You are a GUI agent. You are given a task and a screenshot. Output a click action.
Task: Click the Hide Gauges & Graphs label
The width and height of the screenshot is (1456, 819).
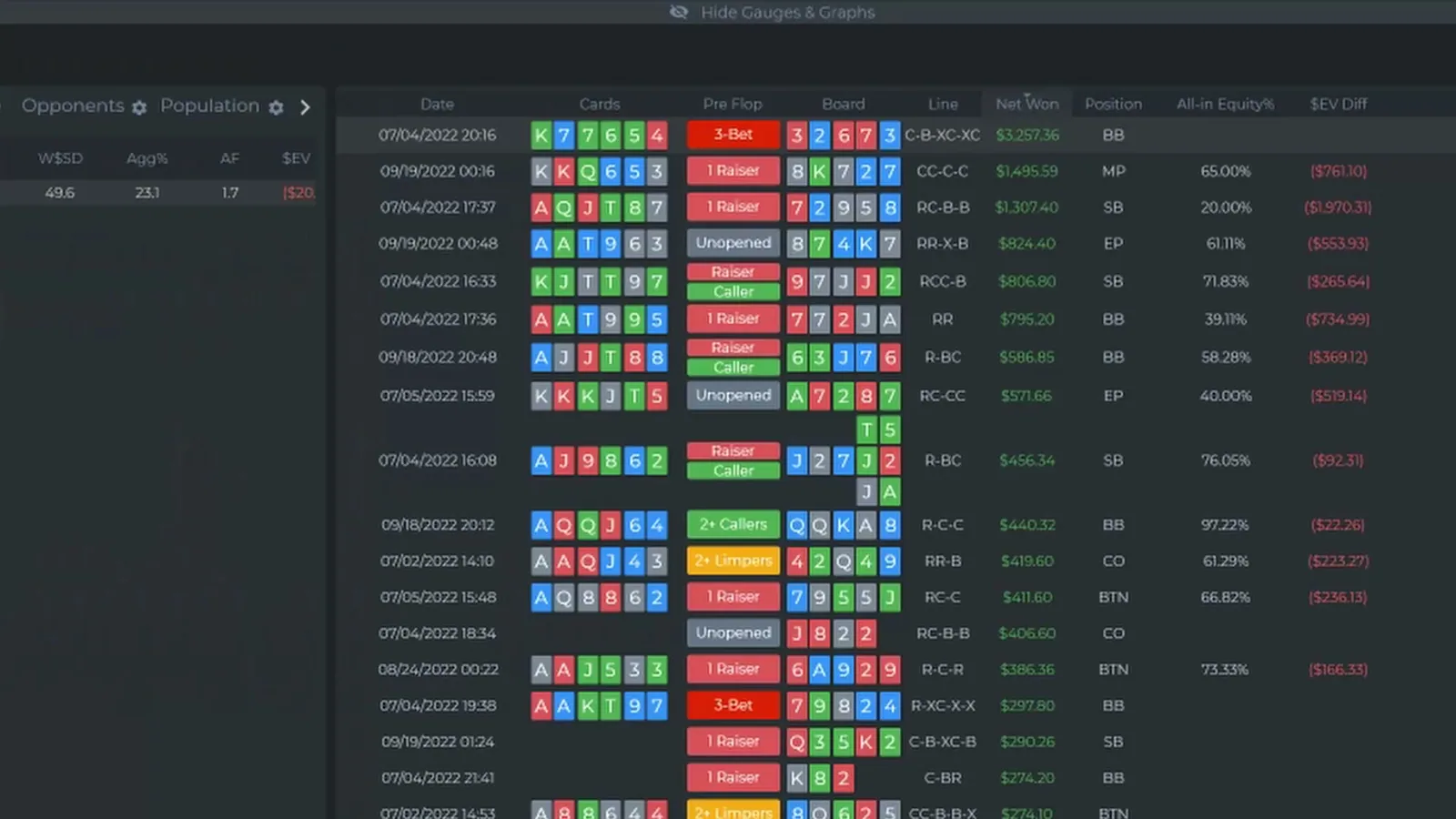coord(788,12)
